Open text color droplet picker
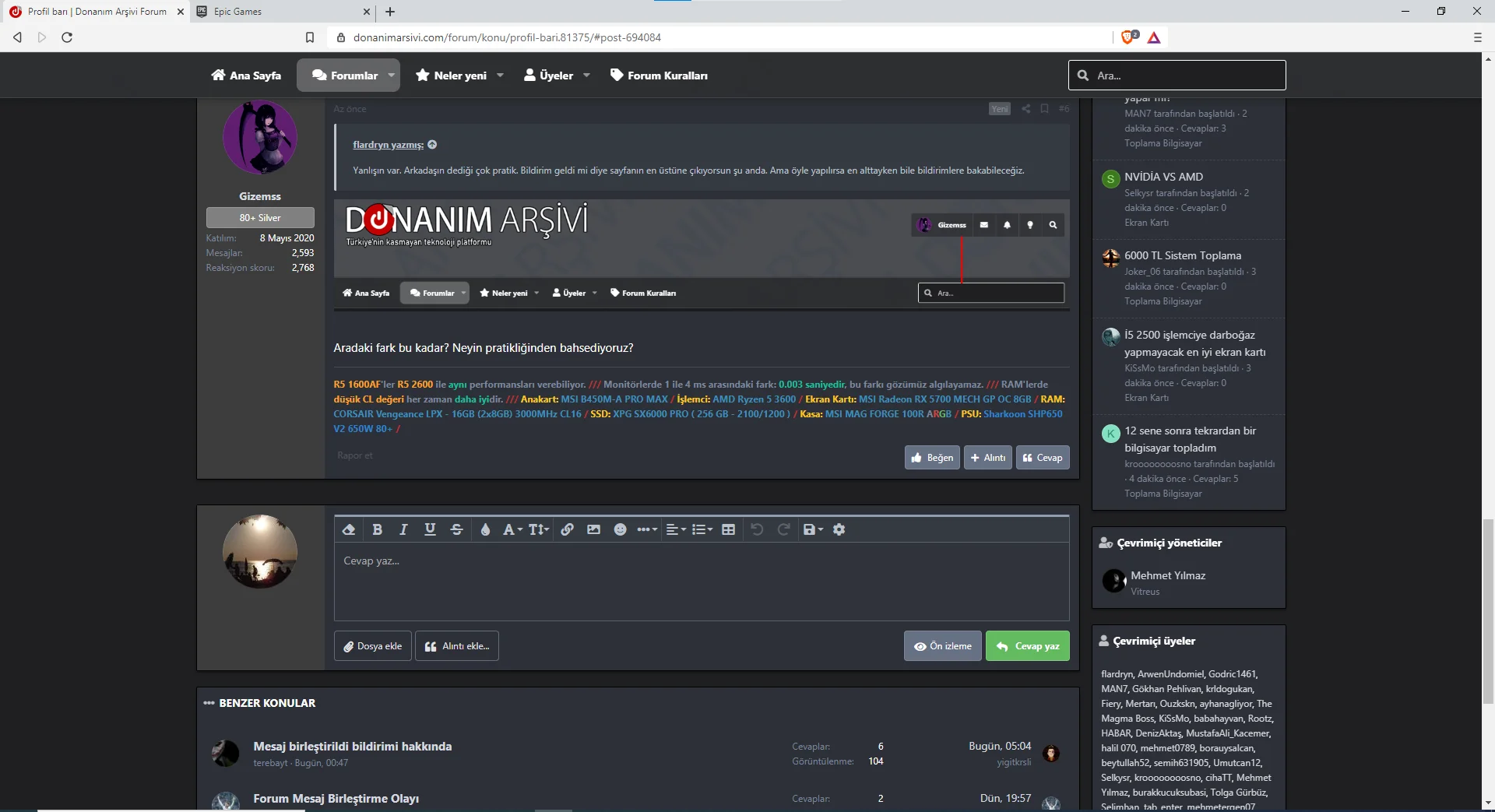Screen dimensions: 1495x812 click(485, 529)
